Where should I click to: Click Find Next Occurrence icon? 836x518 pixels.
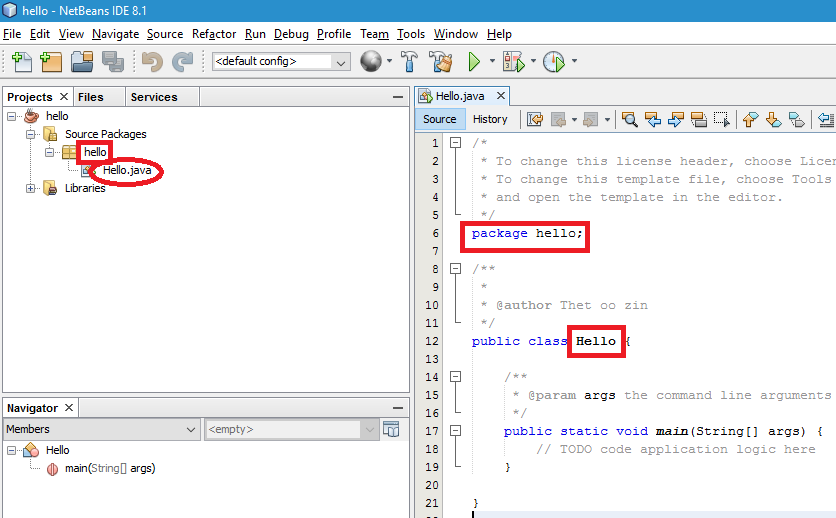tap(676, 119)
